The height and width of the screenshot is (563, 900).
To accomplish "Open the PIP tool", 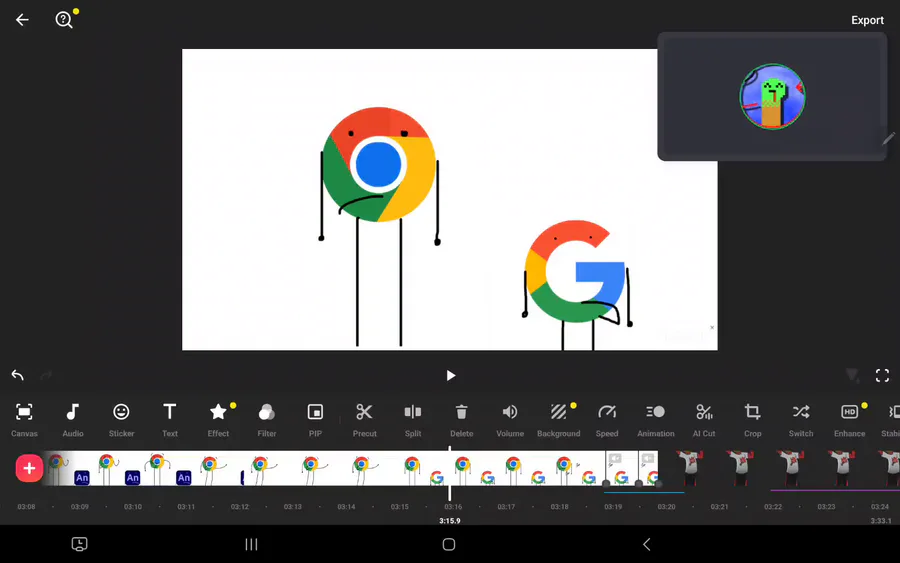I will click(315, 420).
